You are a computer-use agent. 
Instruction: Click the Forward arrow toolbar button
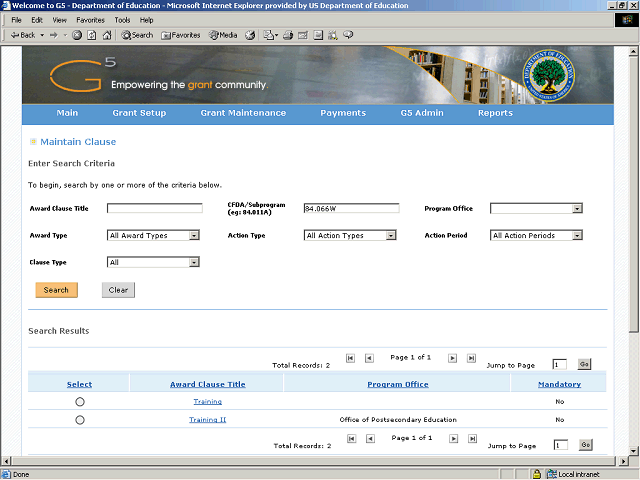coord(54,35)
